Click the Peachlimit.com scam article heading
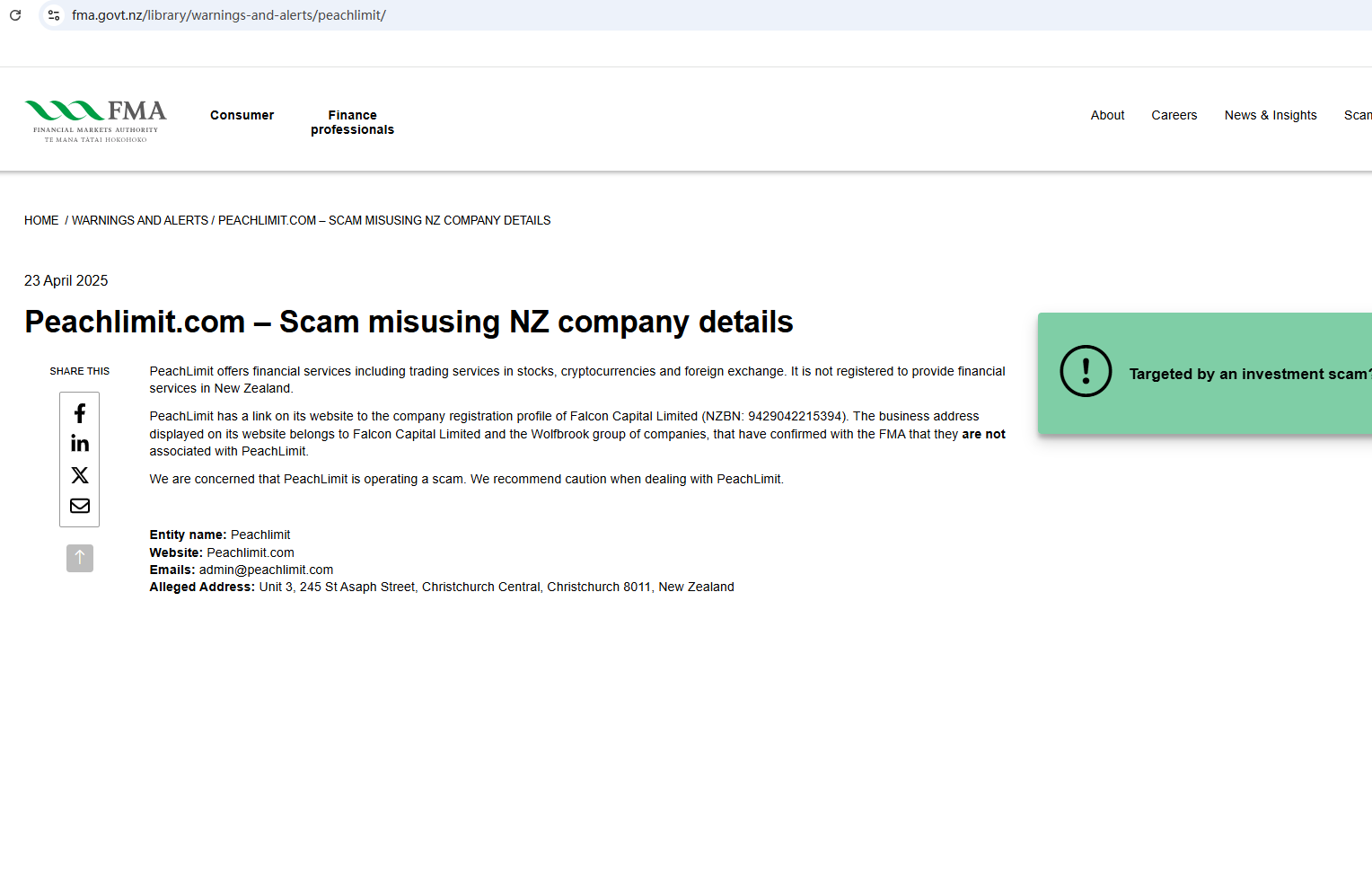Screen dimensions: 1372x875 409,322
